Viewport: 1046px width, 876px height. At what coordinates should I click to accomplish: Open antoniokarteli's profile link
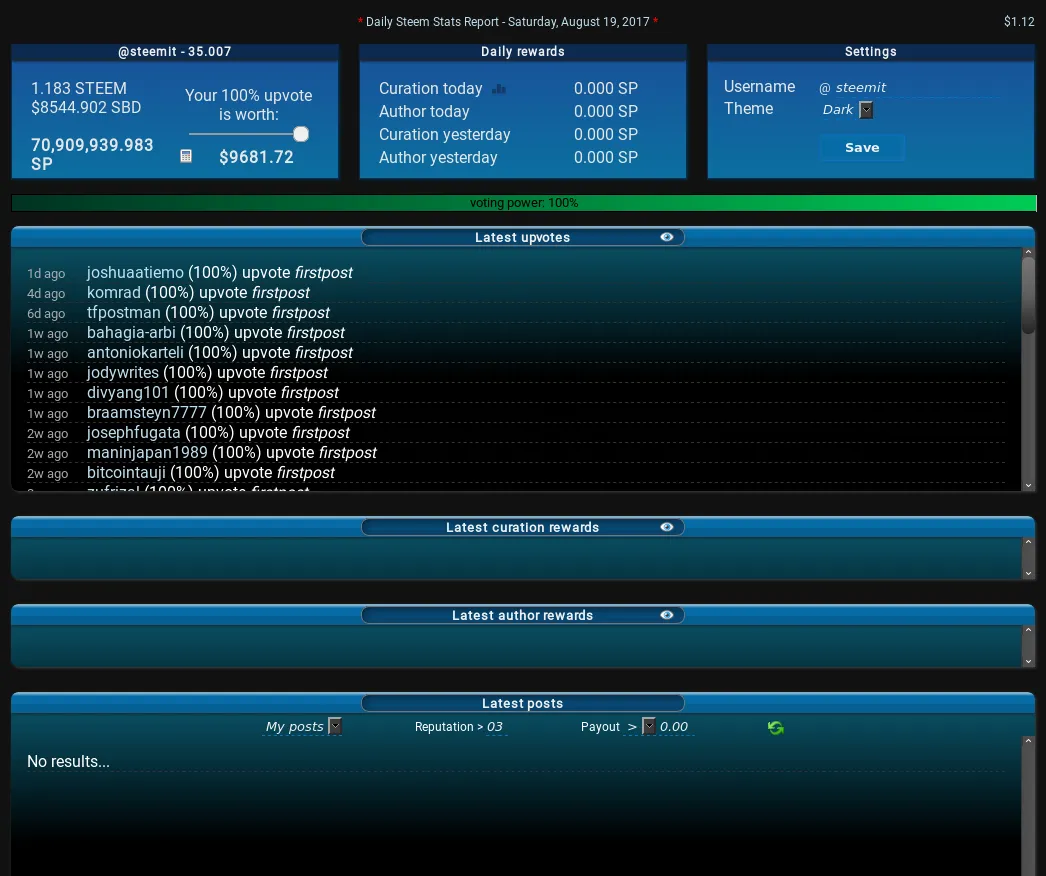135,352
